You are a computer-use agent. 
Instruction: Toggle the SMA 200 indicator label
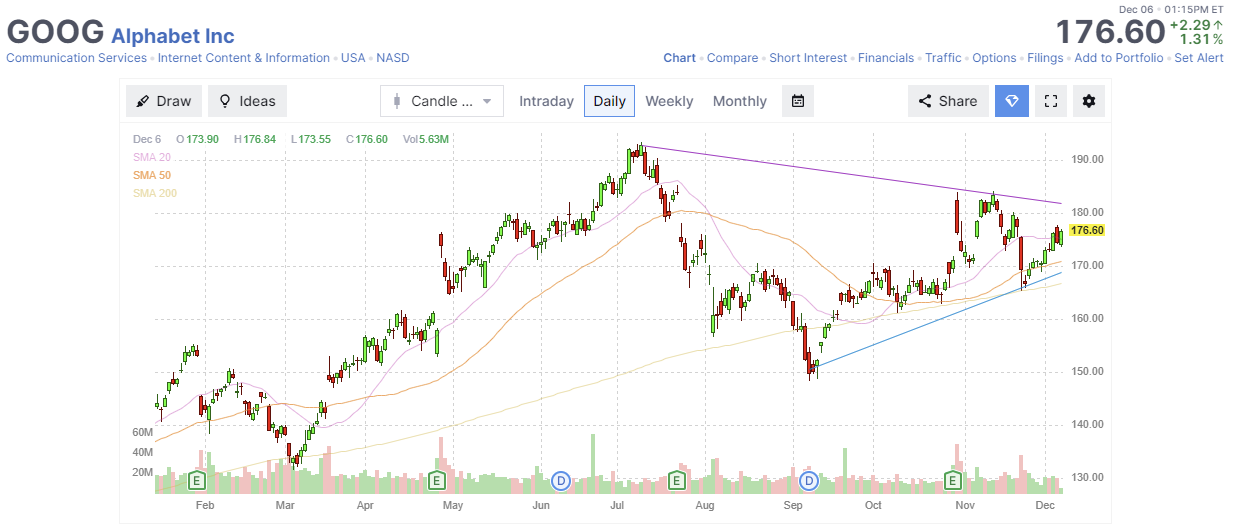click(155, 193)
